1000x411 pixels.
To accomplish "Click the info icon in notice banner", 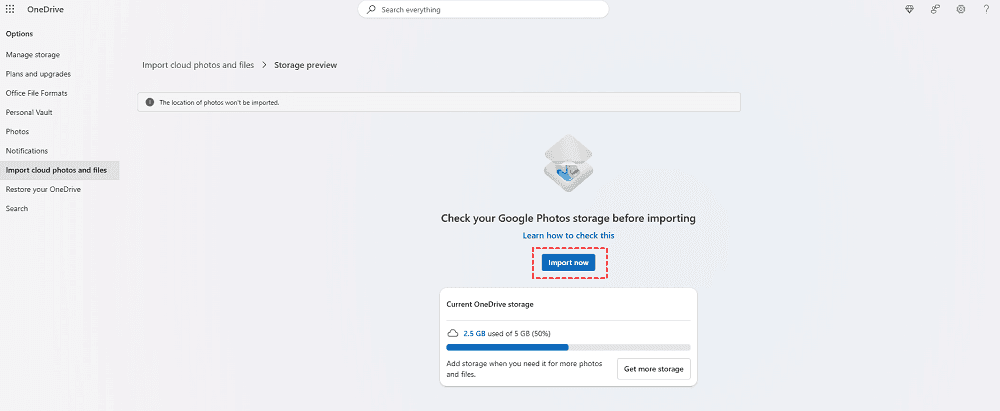I will click(x=150, y=102).
